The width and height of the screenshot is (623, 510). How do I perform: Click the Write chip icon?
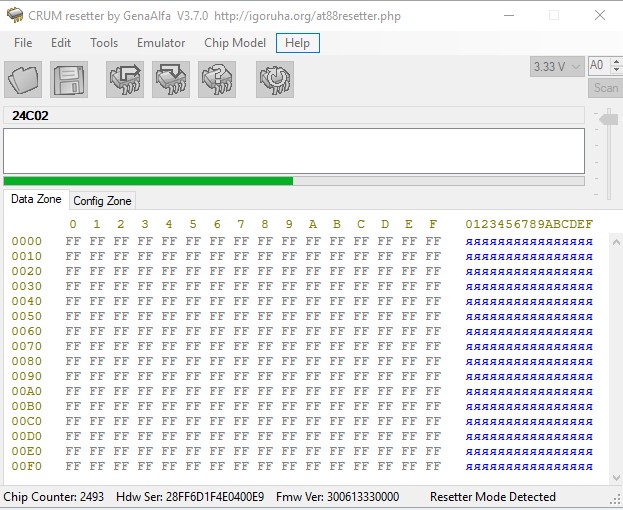[171, 79]
